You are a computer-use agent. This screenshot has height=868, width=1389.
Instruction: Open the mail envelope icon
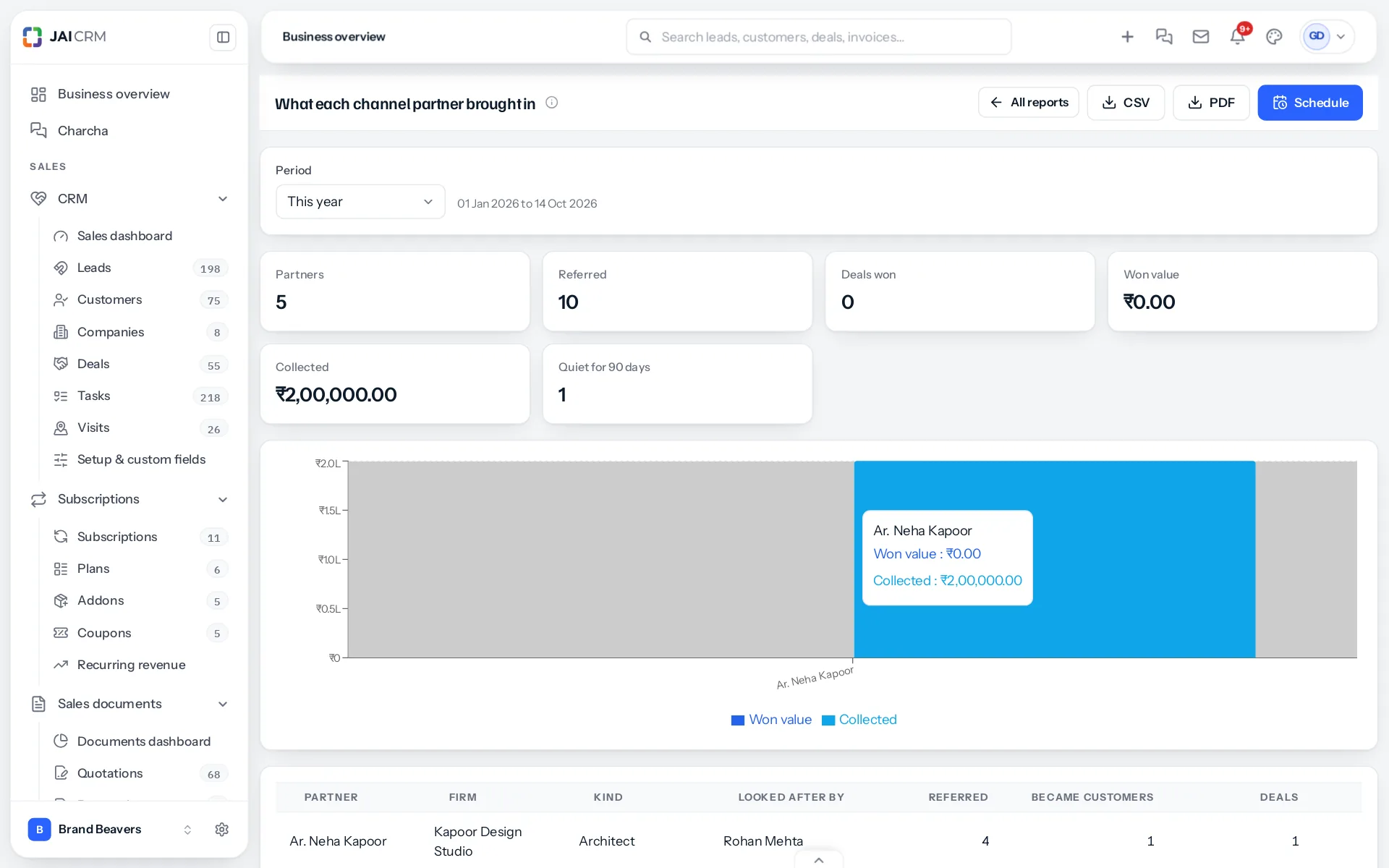pyautogui.click(x=1201, y=37)
